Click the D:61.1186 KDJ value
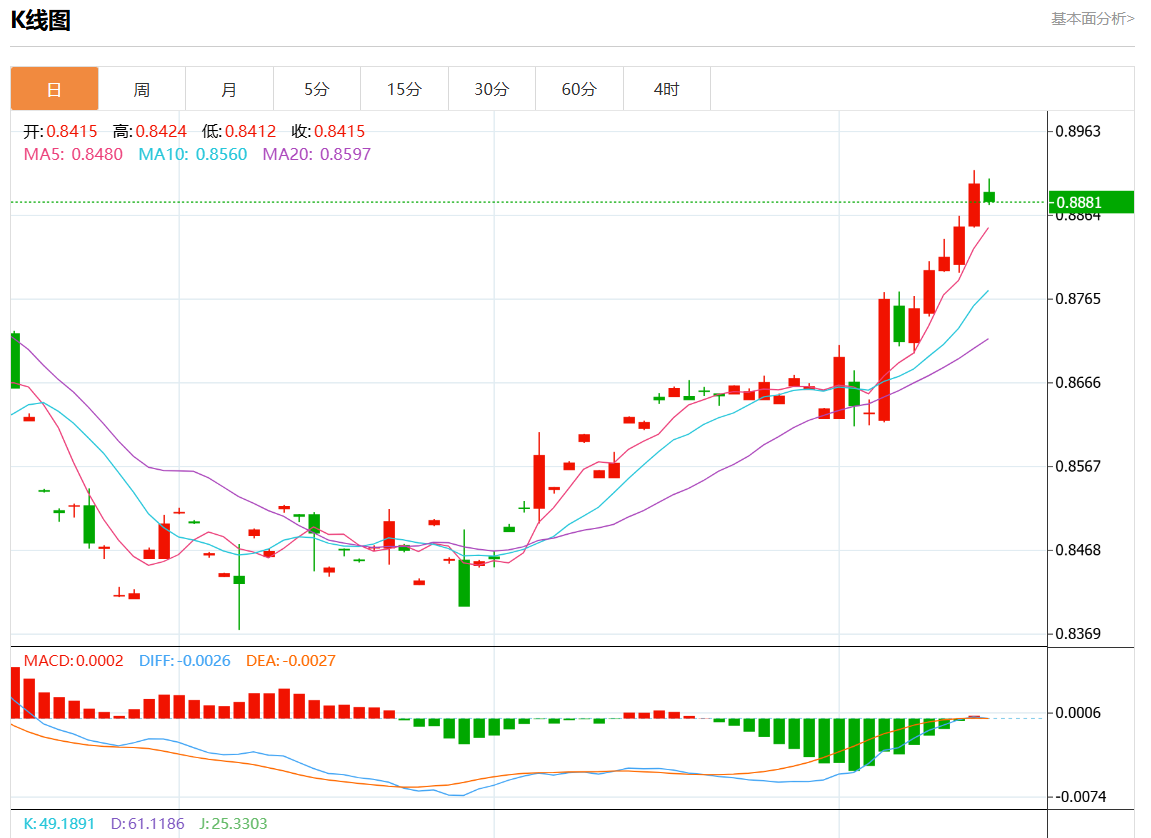 pyautogui.click(x=148, y=823)
